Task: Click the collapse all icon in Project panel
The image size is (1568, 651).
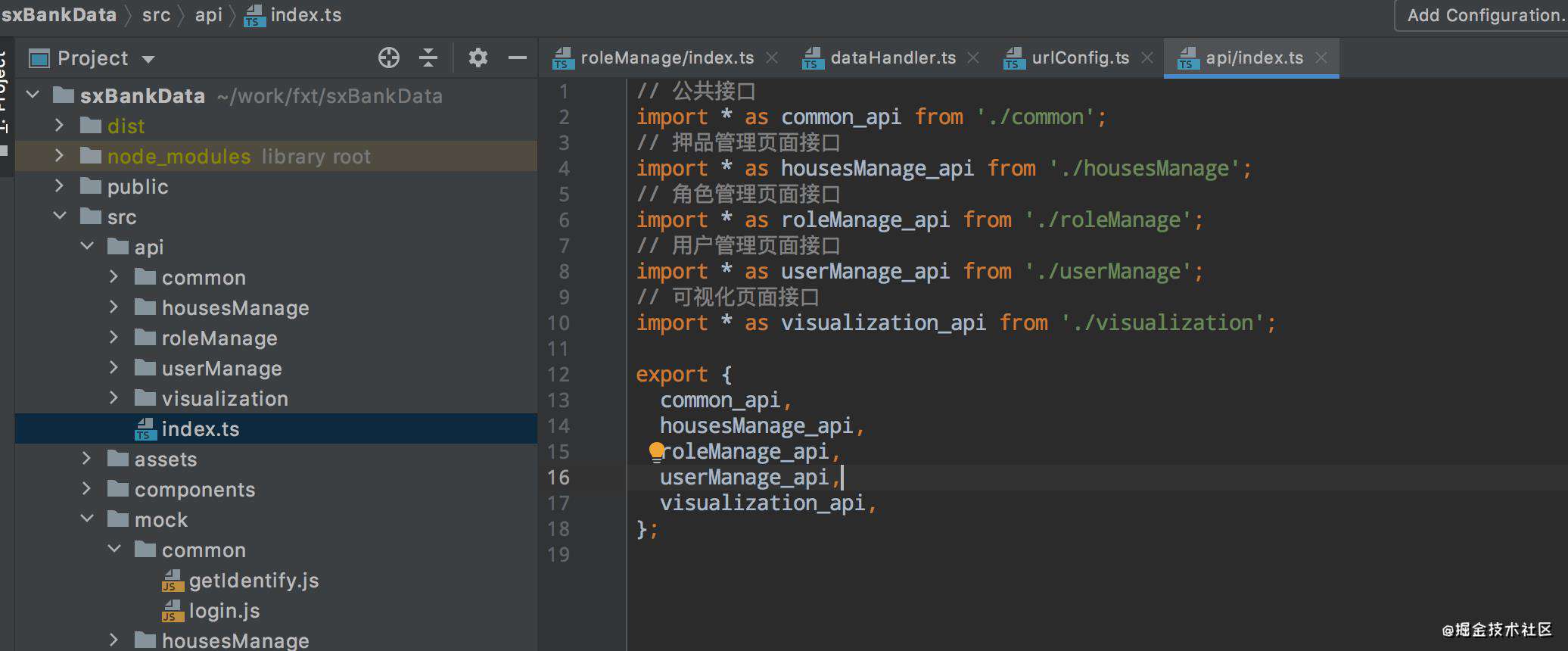Action: point(428,58)
